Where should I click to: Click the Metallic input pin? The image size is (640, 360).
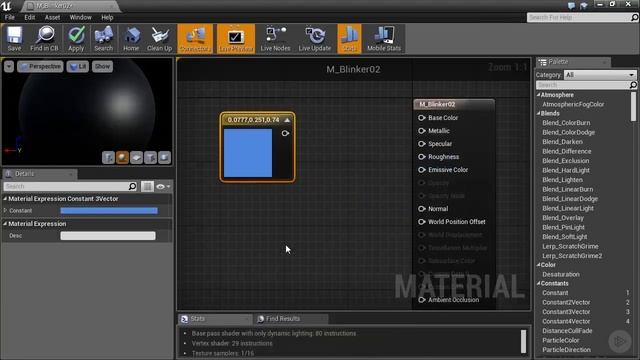pos(422,131)
